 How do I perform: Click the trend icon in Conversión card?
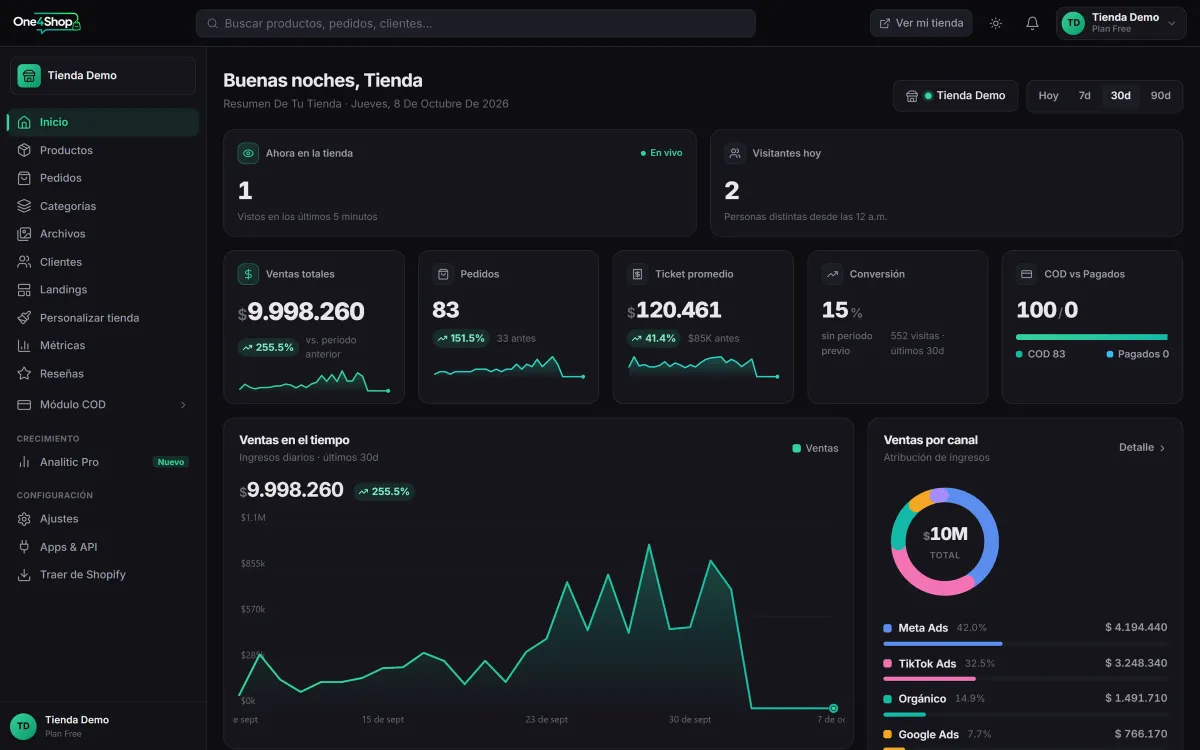(832, 274)
